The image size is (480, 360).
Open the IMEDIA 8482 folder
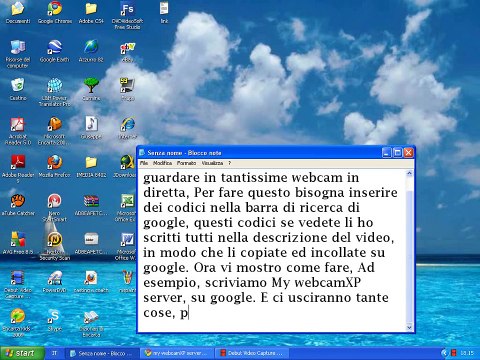point(91,162)
